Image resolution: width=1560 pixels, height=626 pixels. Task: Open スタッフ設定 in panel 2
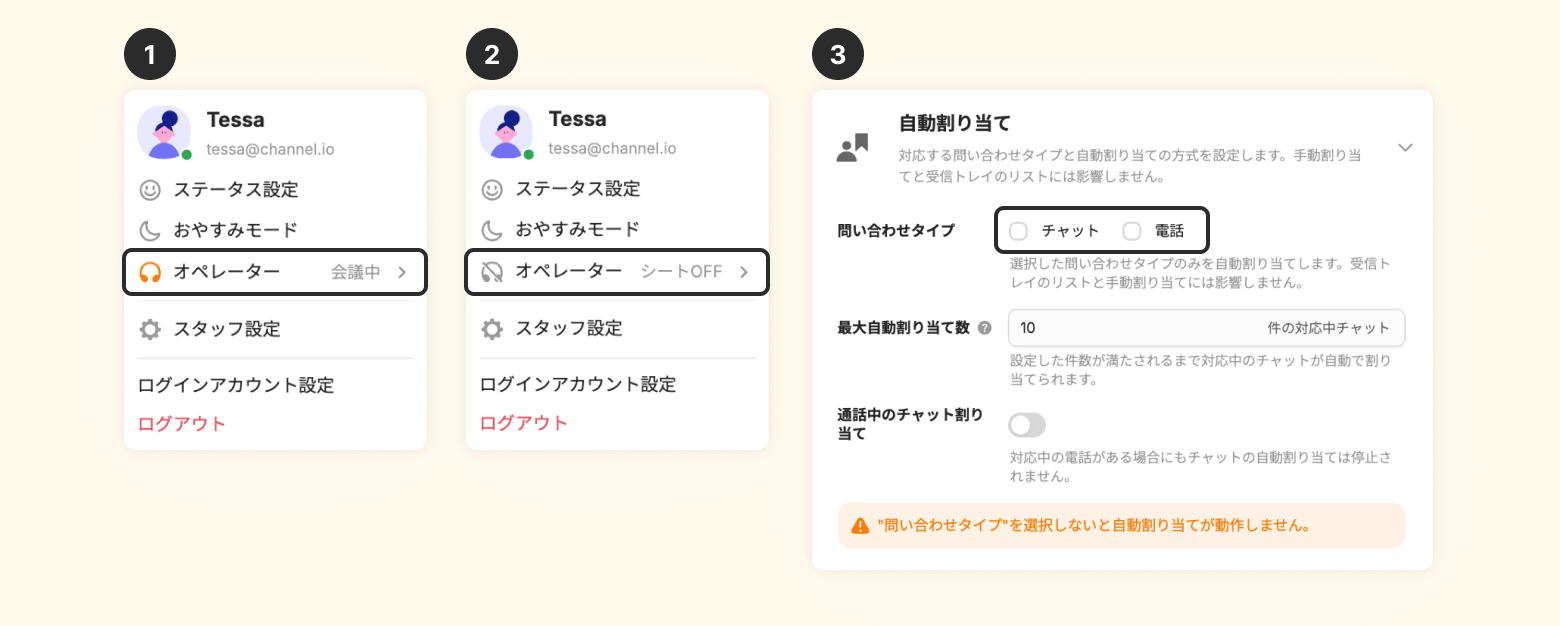[568, 328]
